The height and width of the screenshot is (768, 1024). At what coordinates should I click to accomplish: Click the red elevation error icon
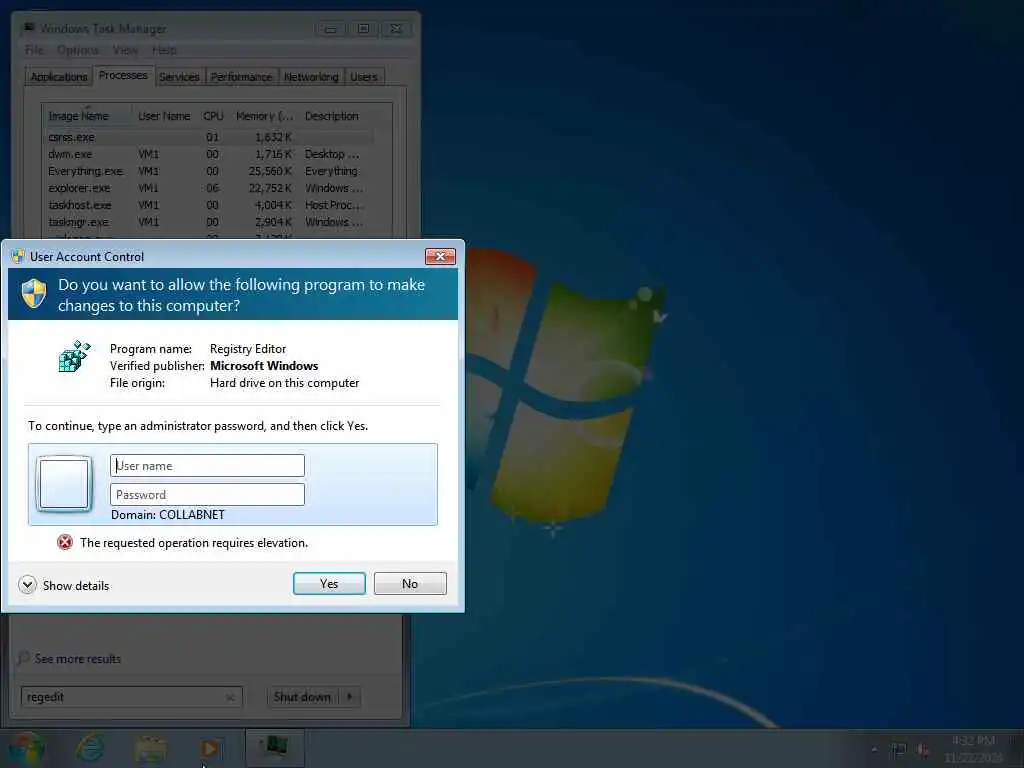[65, 542]
